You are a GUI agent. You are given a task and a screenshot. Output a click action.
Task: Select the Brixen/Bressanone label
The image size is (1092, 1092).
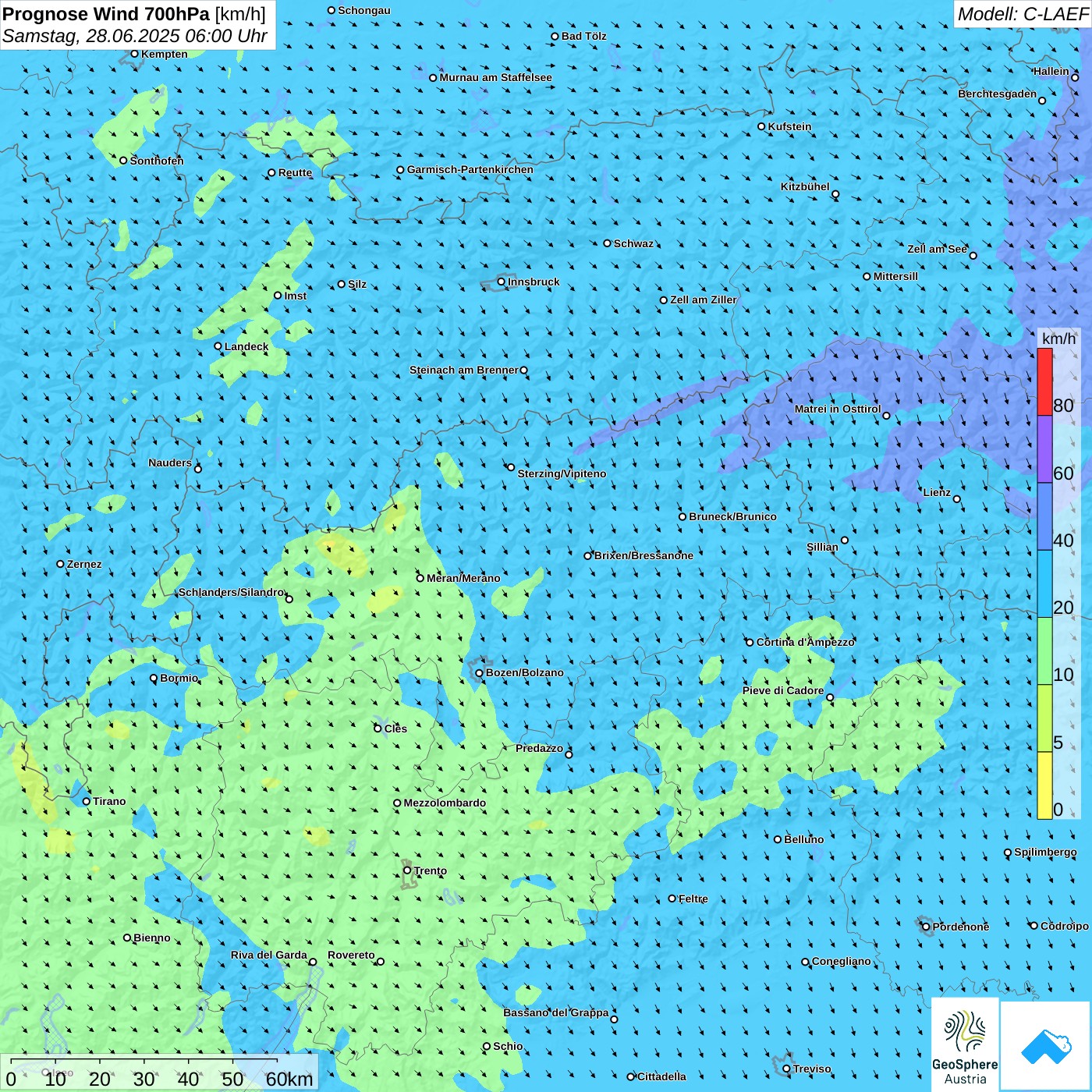point(643,556)
